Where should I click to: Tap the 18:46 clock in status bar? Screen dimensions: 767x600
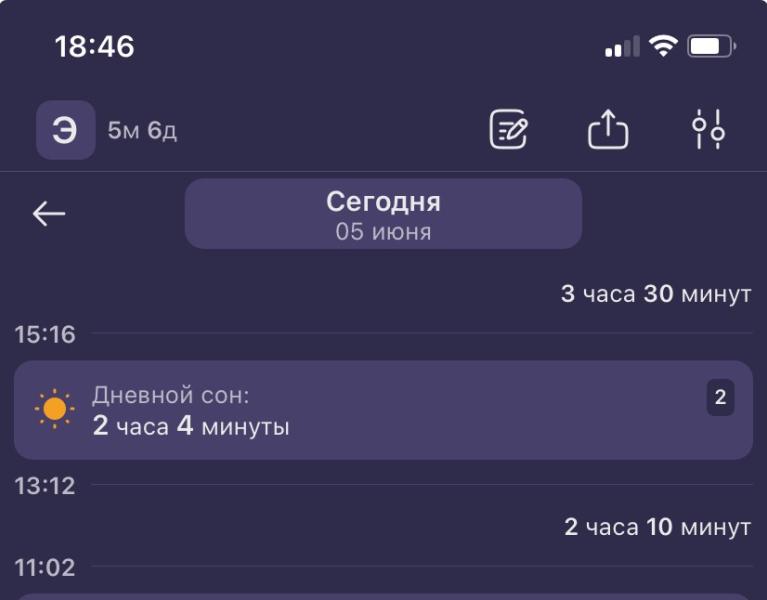[x=94, y=46]
